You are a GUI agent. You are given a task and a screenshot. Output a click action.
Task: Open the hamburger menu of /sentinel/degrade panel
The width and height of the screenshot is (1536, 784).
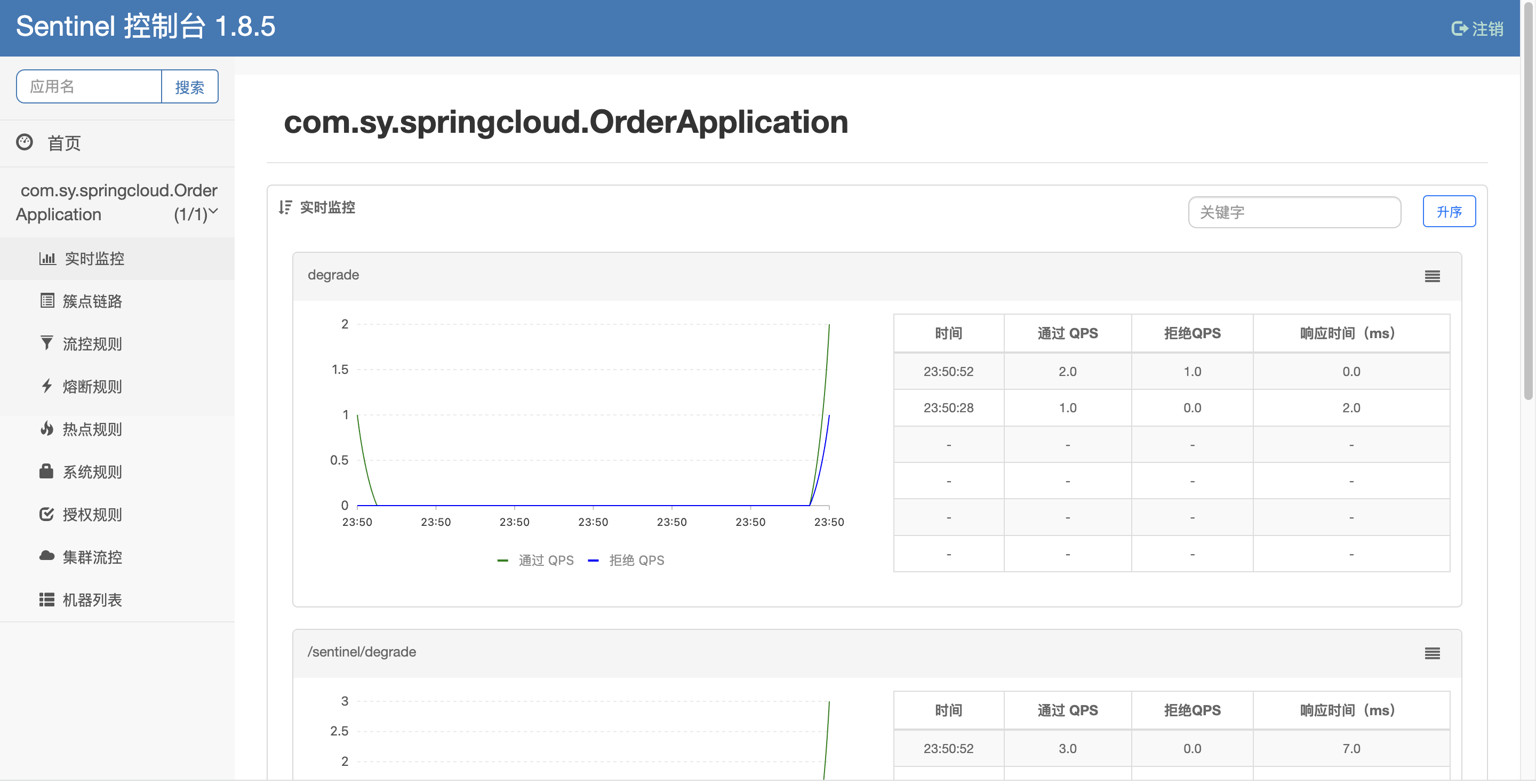click(1432, 653)
